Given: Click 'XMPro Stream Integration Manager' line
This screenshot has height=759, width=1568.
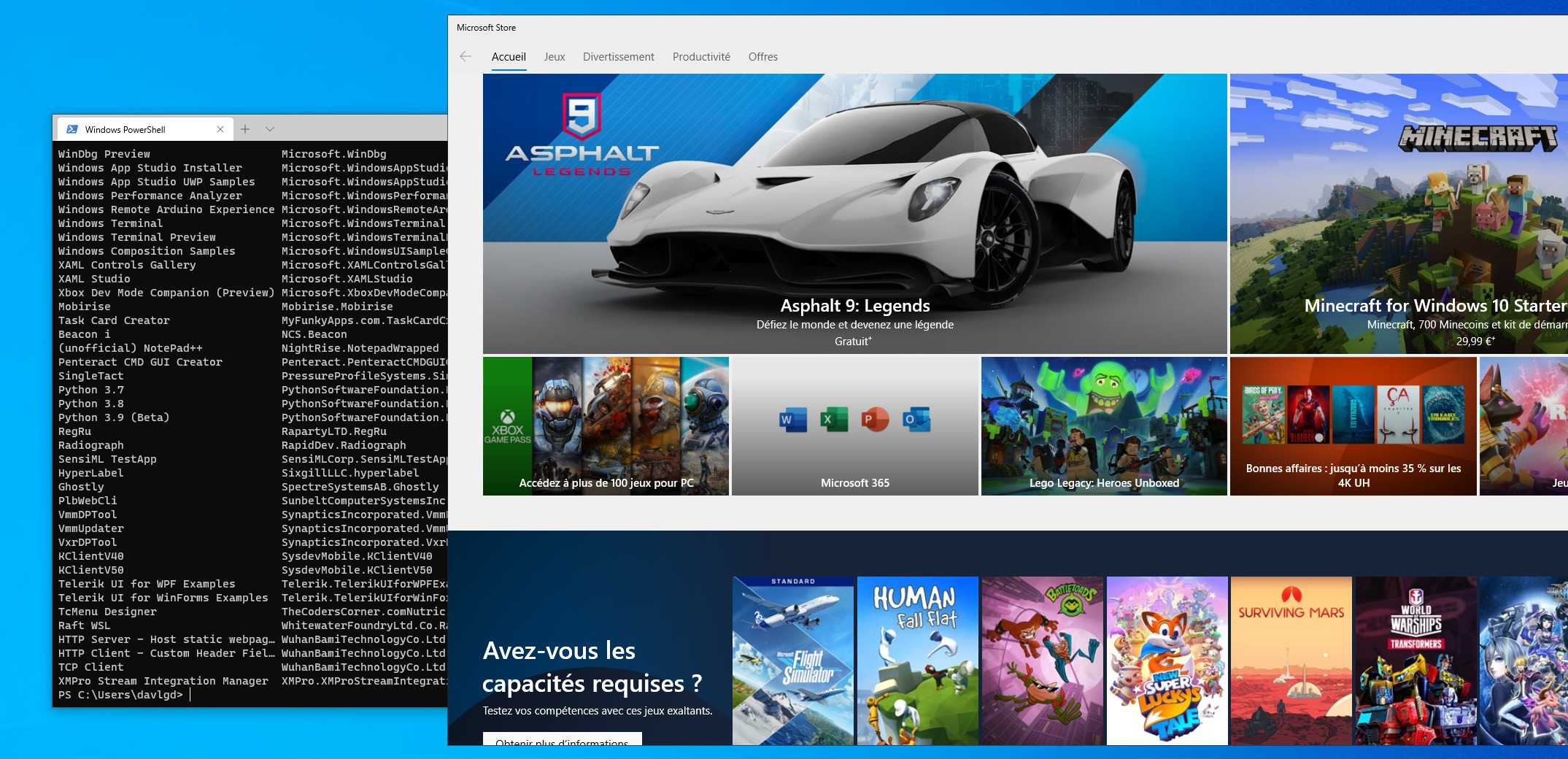Looking at the screenshot, I should click(x=163, y=681).
